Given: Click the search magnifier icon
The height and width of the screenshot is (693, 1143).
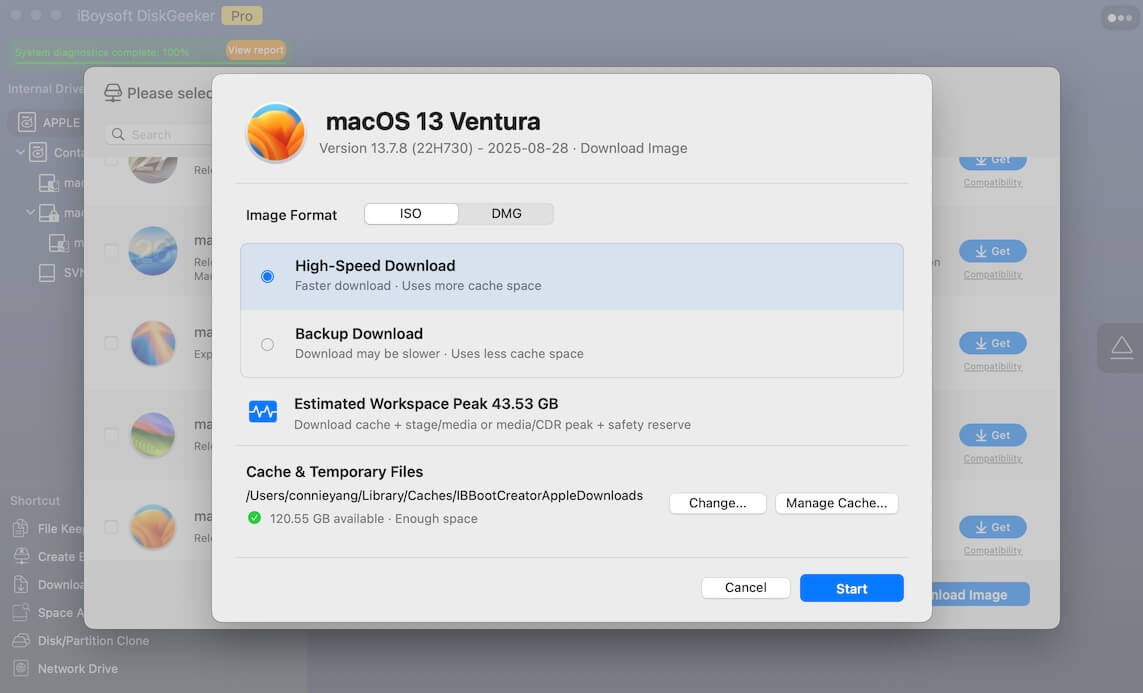Looking at the screenshot, I should pyautogui.click(x=118, y=134).
